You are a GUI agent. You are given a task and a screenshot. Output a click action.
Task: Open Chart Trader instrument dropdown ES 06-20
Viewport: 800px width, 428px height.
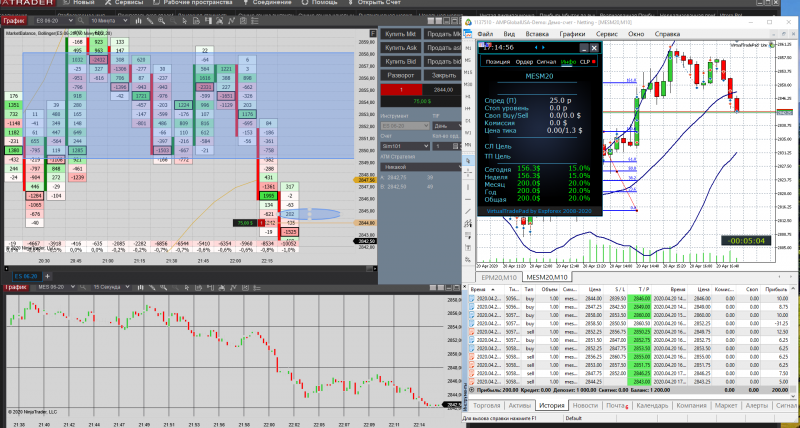[405, 125]
